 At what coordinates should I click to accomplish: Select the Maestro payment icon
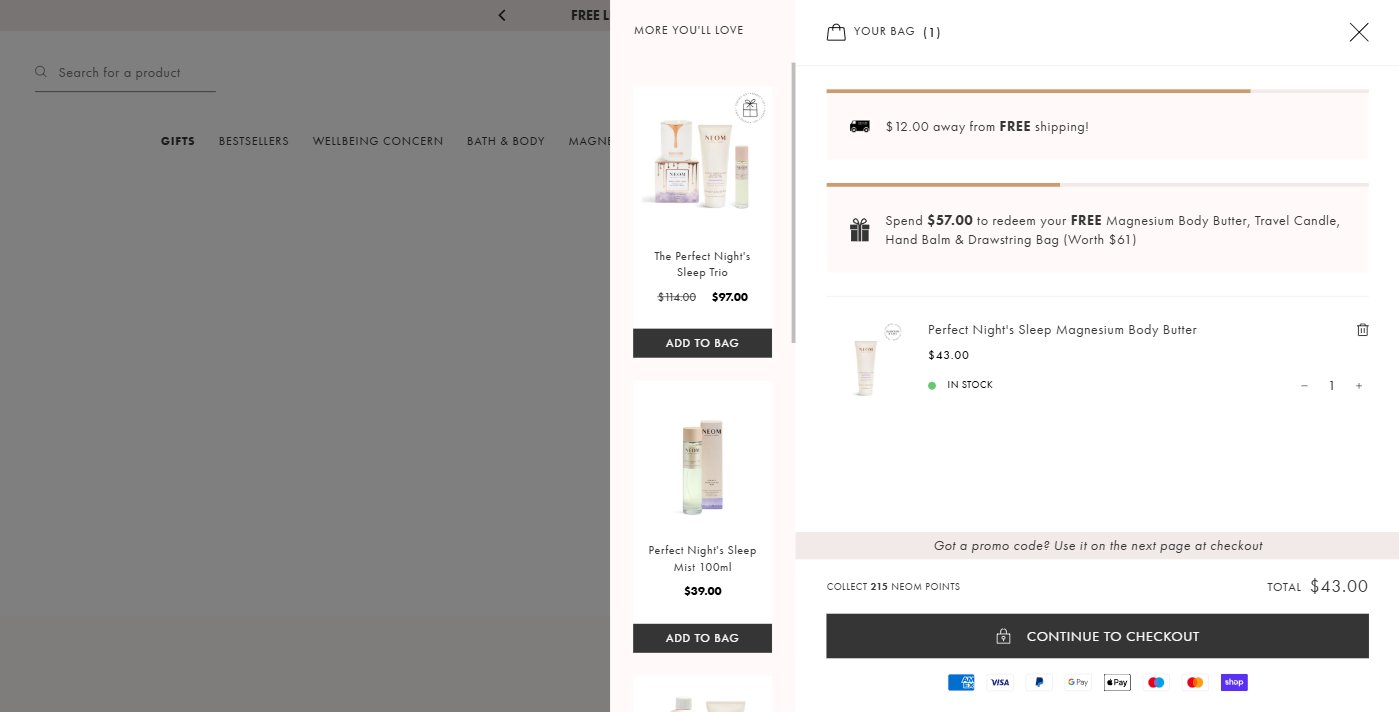(1156, 682)
